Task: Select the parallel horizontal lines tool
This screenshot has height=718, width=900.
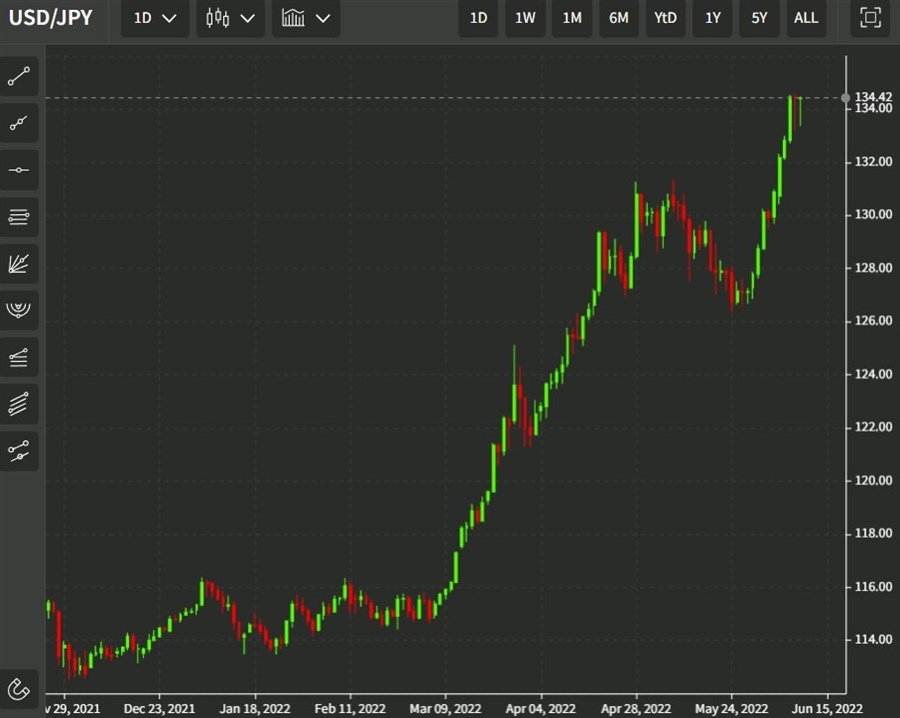Action: (x=19, y=217)
